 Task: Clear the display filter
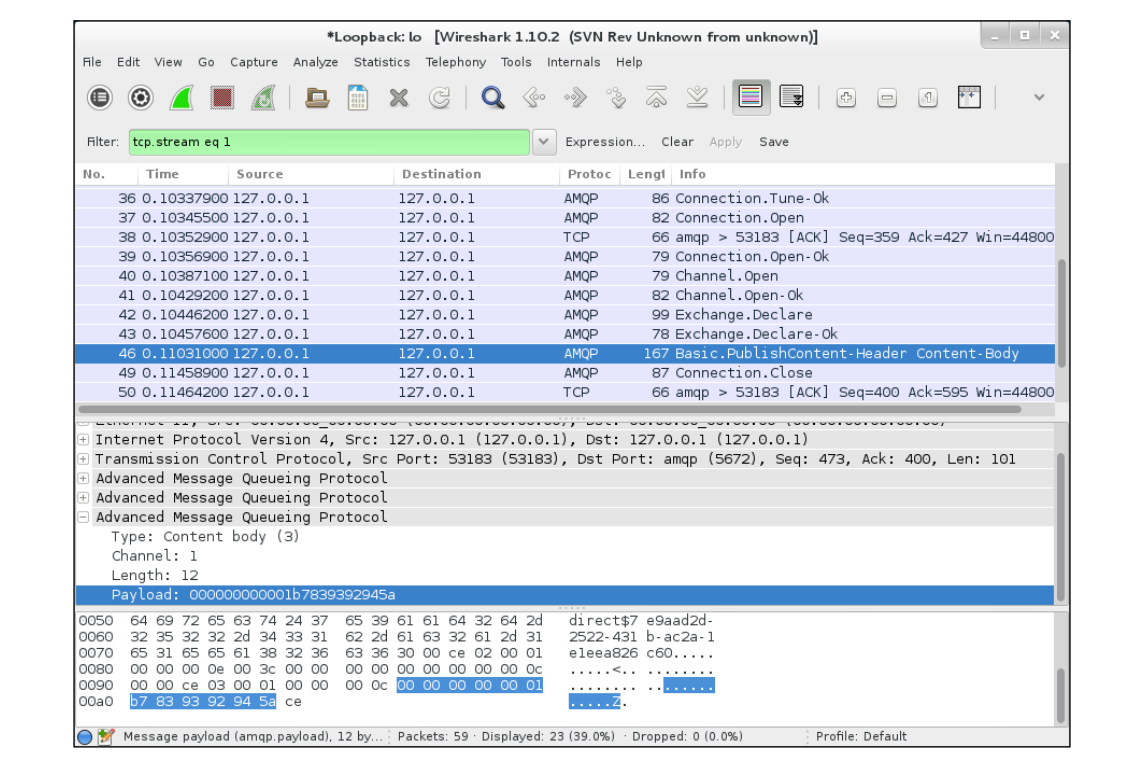click(x=677, y=142)
